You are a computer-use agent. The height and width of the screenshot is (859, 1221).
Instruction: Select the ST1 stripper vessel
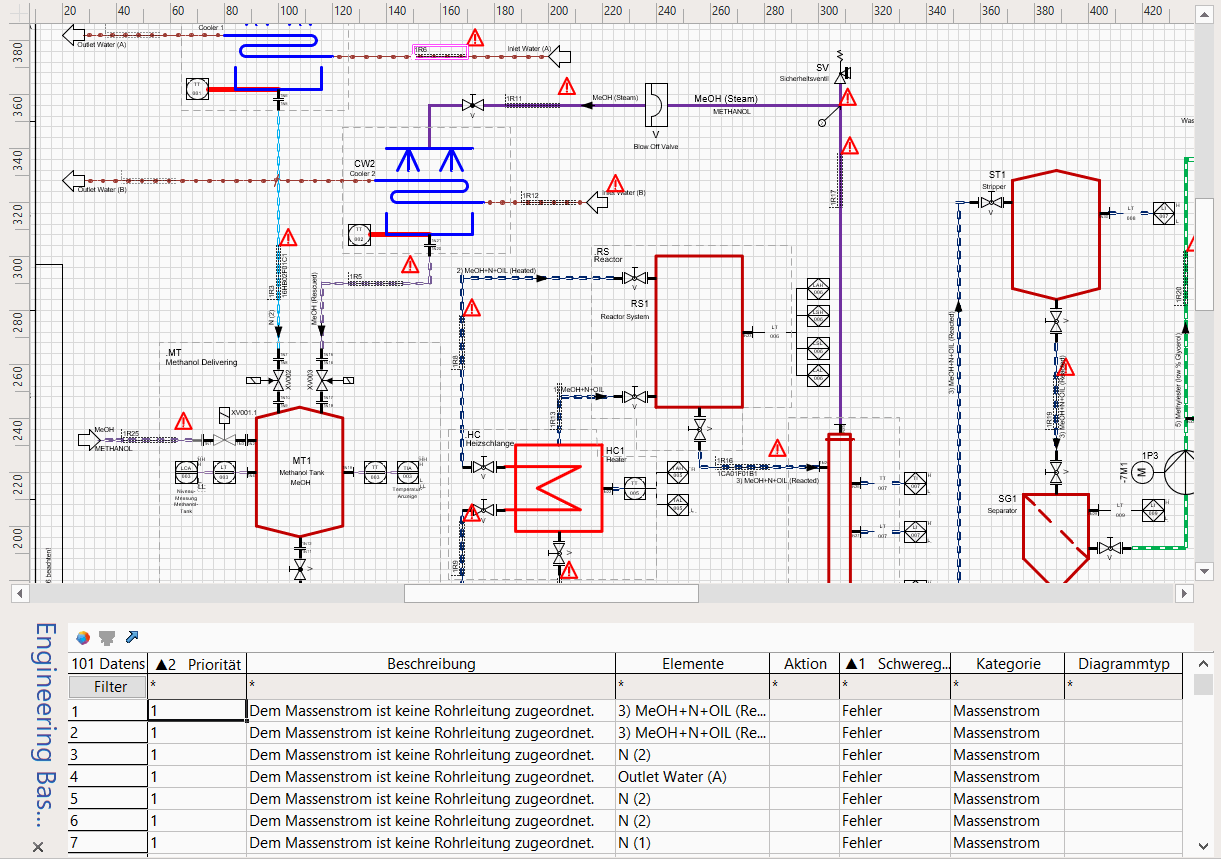pyautogui.click(x=1055, y=236)
